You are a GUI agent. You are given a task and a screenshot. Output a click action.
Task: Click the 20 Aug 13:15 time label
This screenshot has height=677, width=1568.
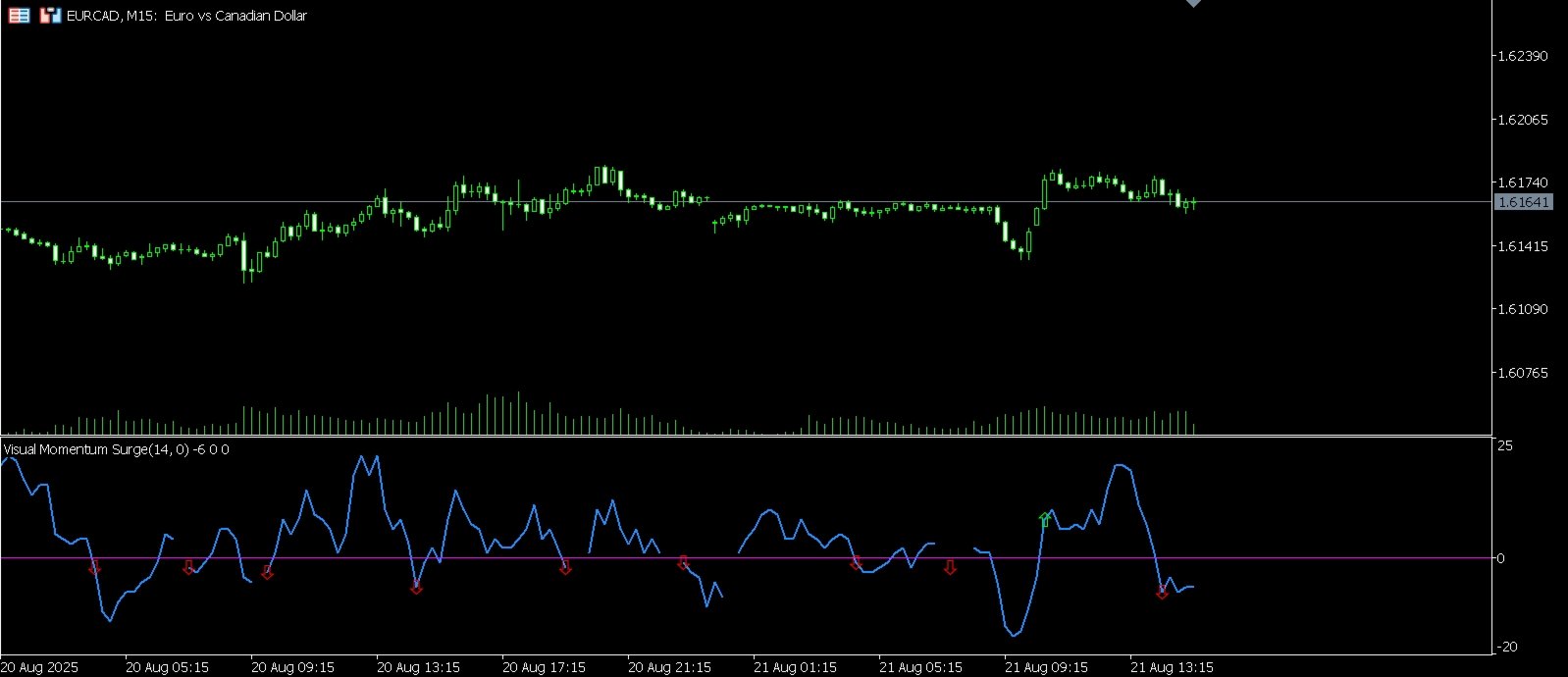point(418,667)
